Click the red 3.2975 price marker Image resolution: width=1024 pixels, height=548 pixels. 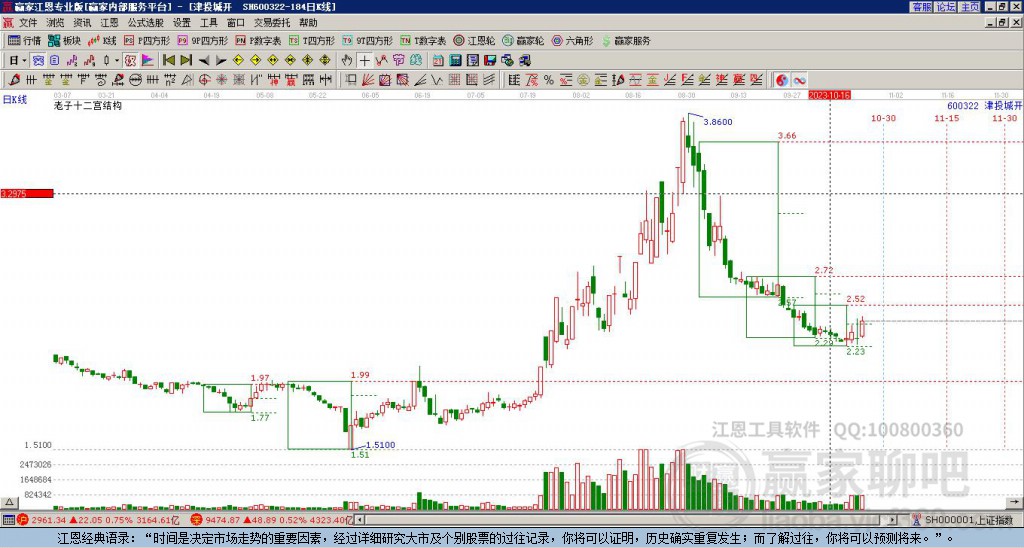click(27, 194)
